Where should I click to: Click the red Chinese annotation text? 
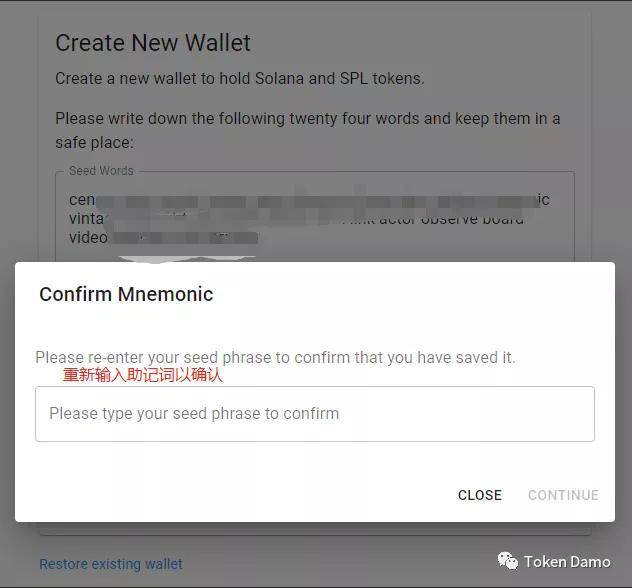click(143, 375)
